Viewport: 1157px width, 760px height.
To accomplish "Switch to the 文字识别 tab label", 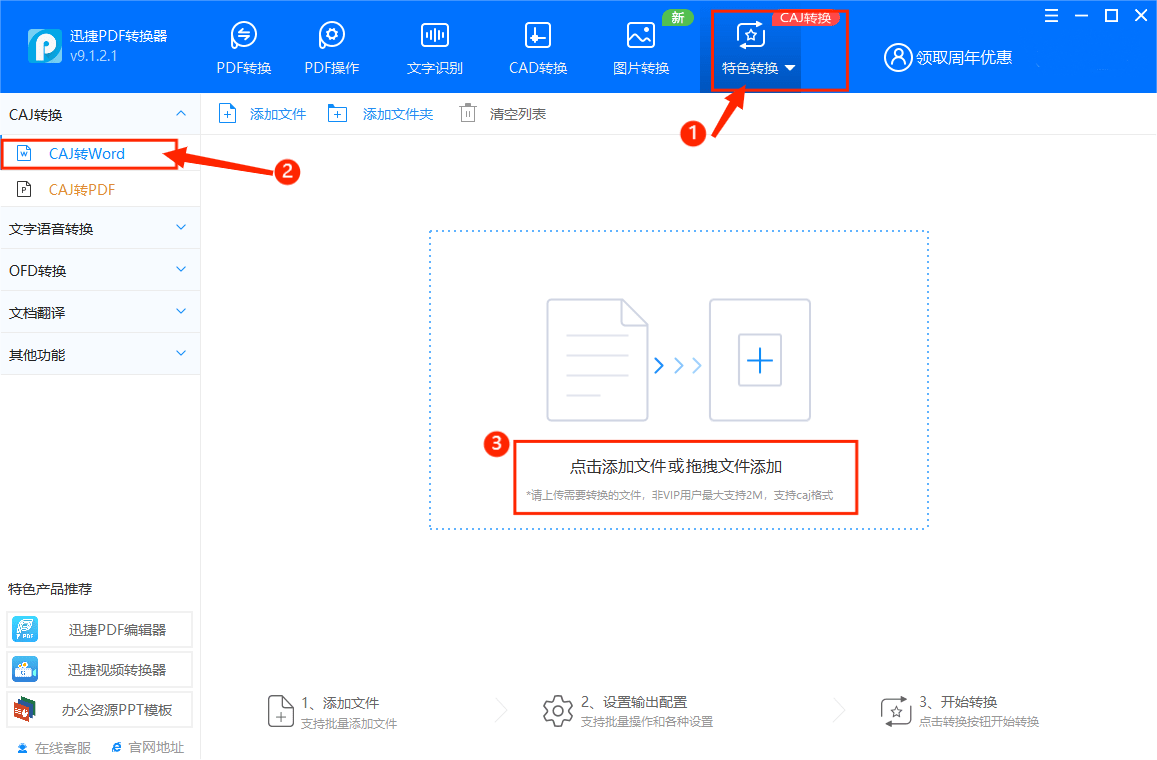I will [435, 68].
